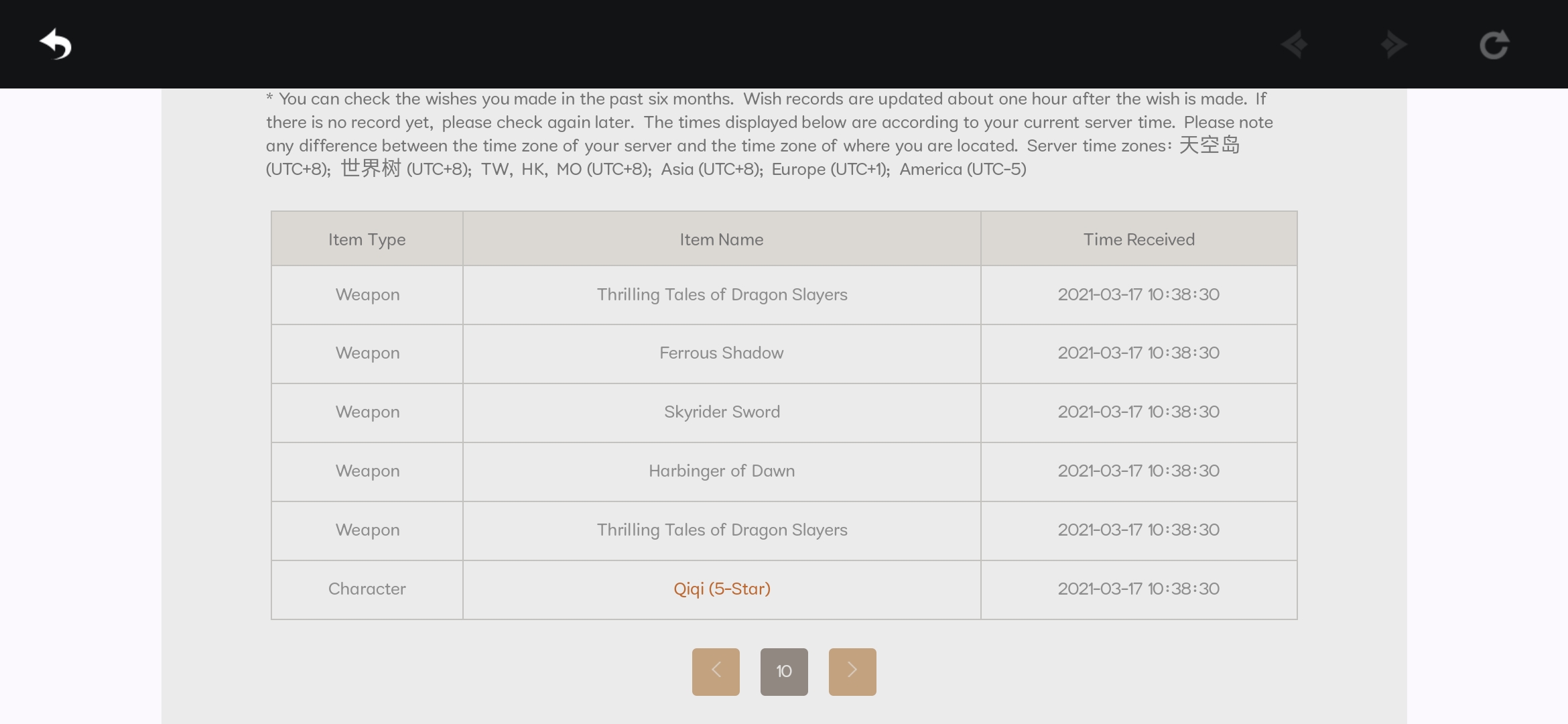Click the Time Received column header
This screenshot has height=724, width=1568.
(1138, 239)
